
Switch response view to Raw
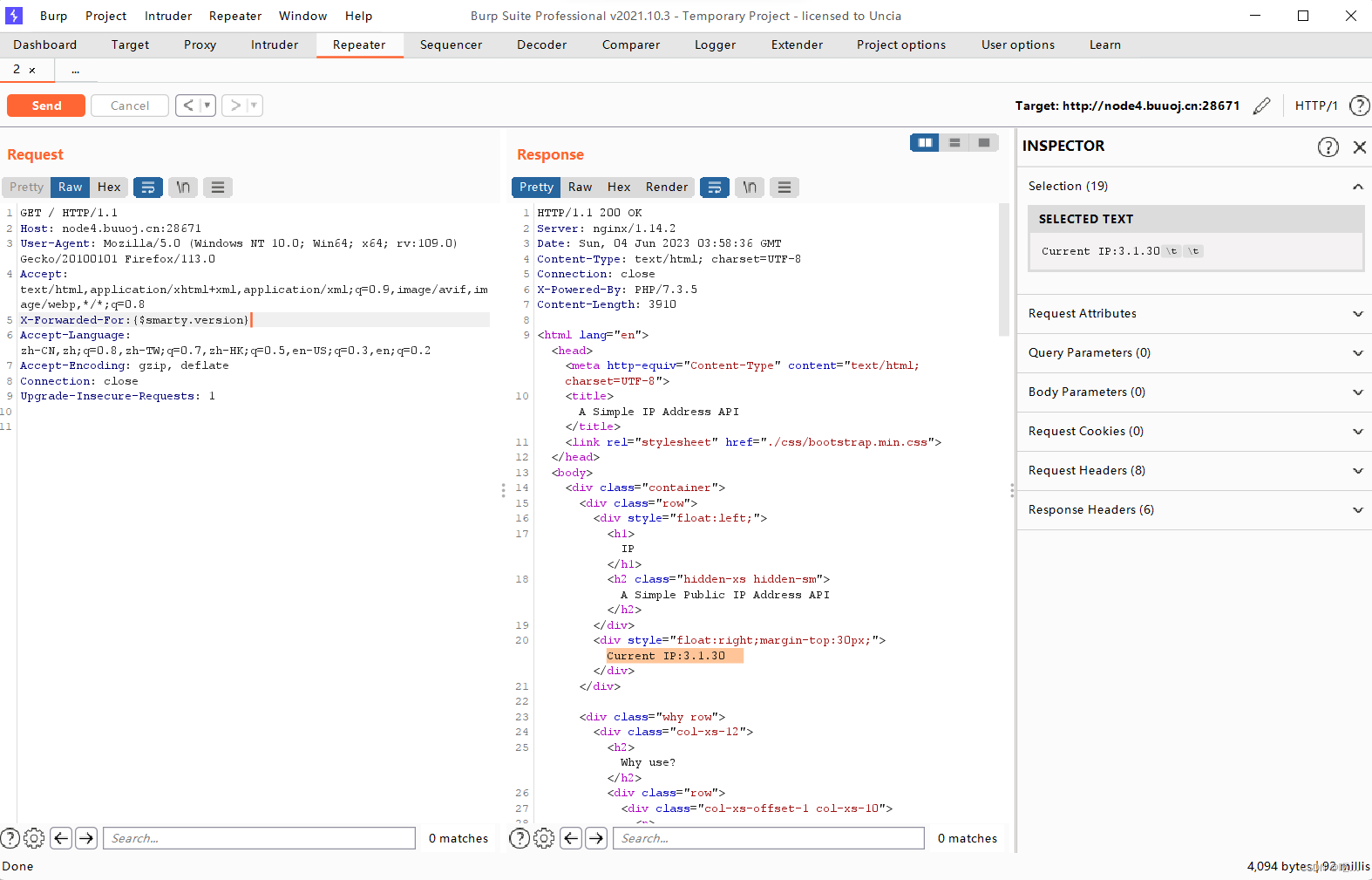click(580, 188)
